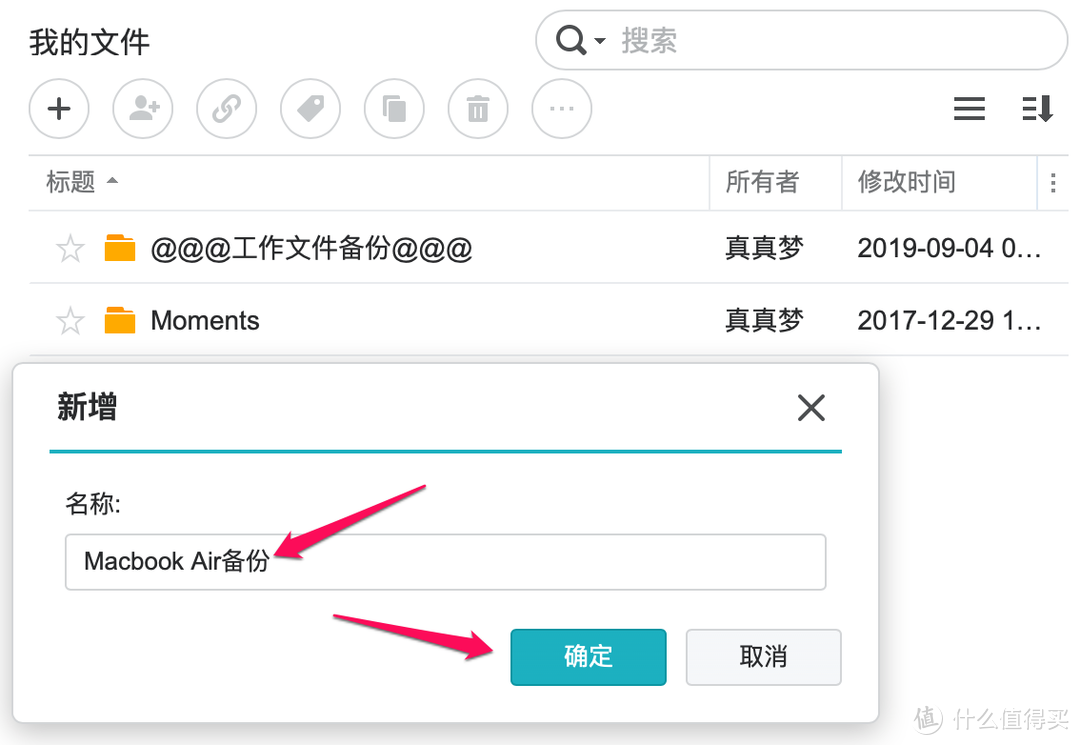This screenshot has width=1080, height=745.
Task: Open the sort order icon
Action: tap(1037, 109)
